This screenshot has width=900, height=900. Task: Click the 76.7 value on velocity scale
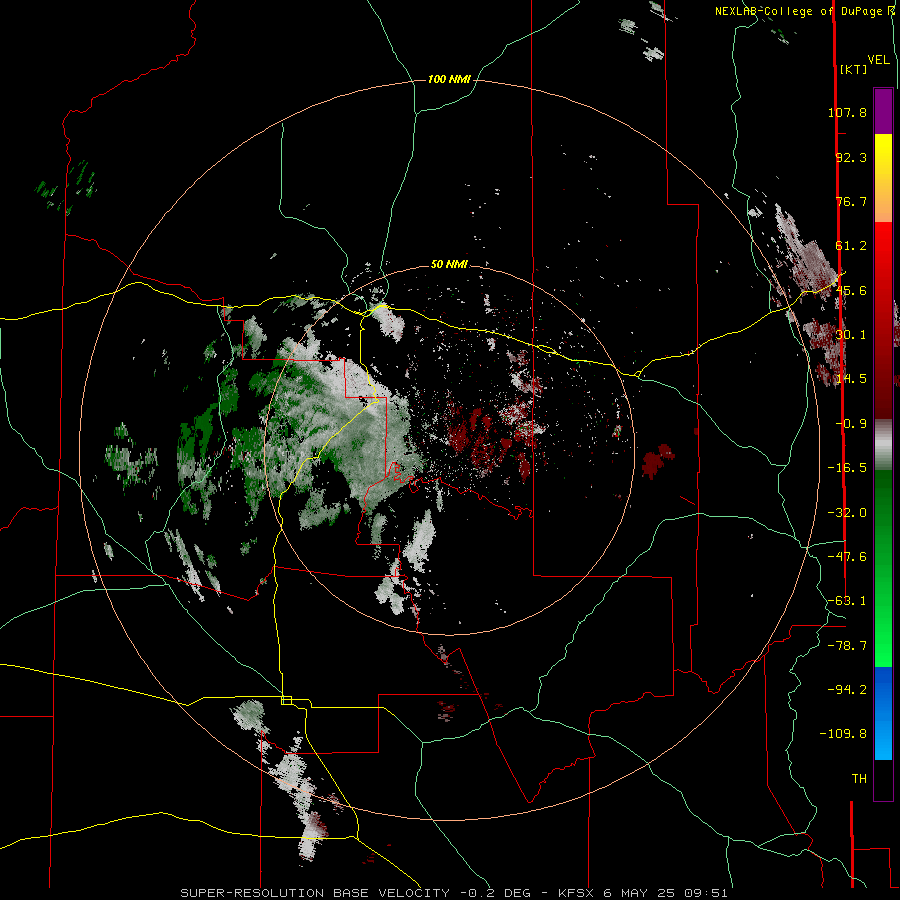851,201
